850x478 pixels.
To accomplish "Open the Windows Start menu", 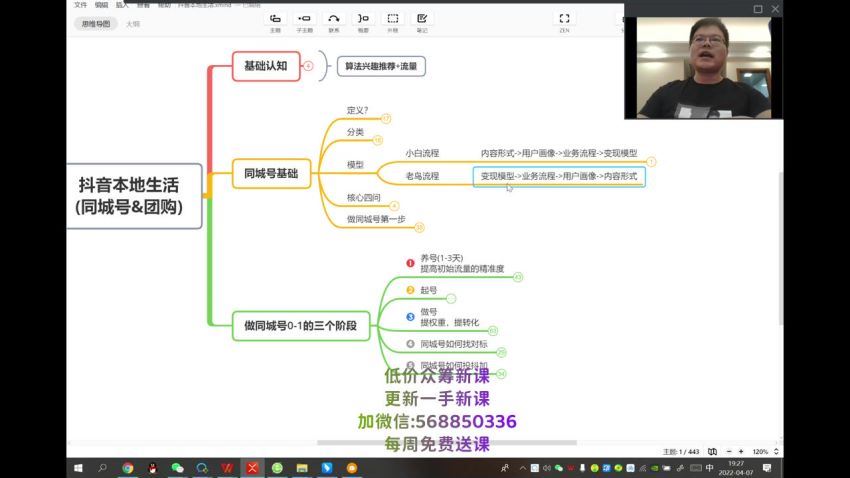I will 78,468.
